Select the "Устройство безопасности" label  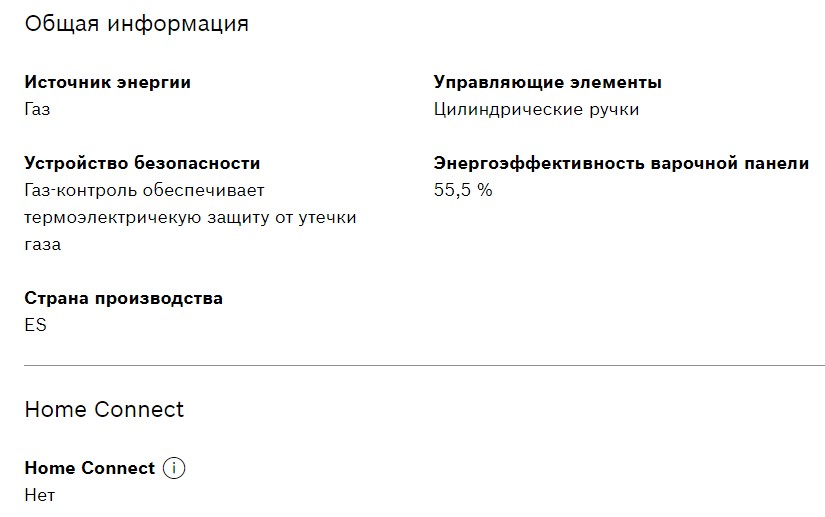point(142,163)
